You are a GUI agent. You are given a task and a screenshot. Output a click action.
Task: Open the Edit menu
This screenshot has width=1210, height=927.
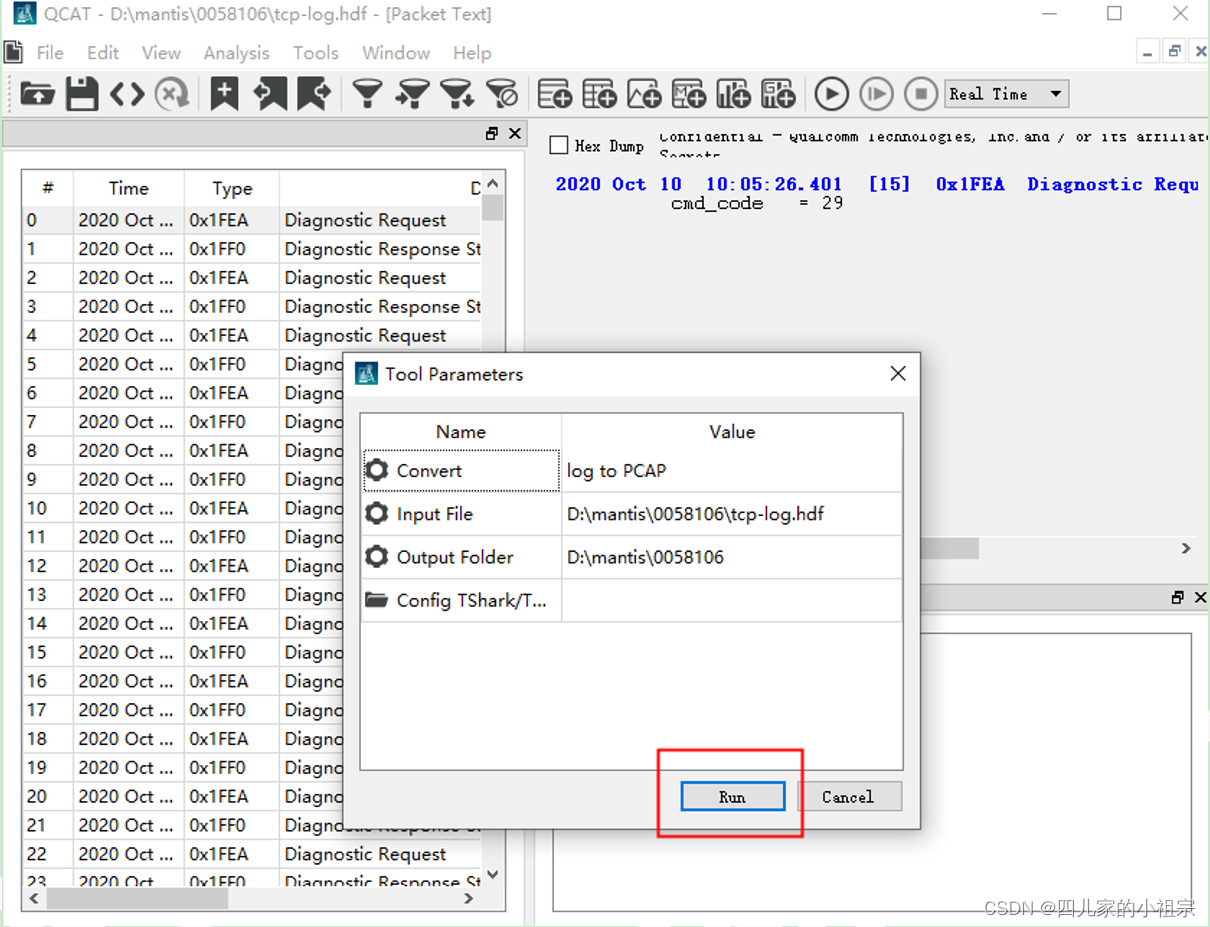pos(103,53)
